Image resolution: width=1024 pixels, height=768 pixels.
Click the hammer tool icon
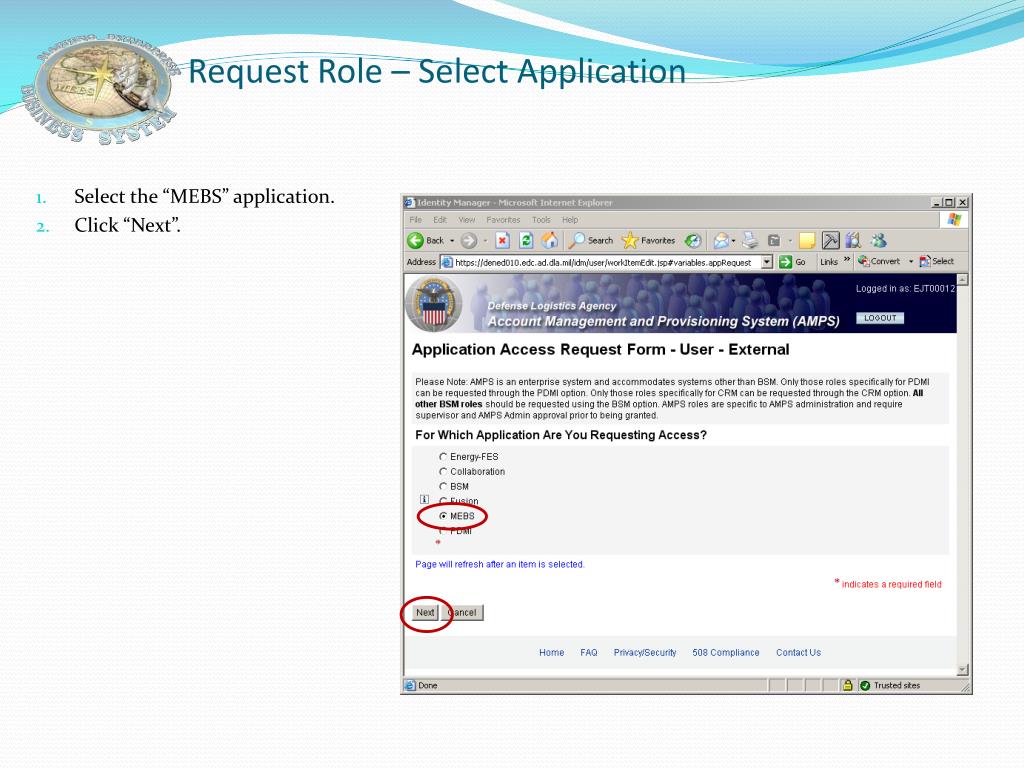click(830, 240)
